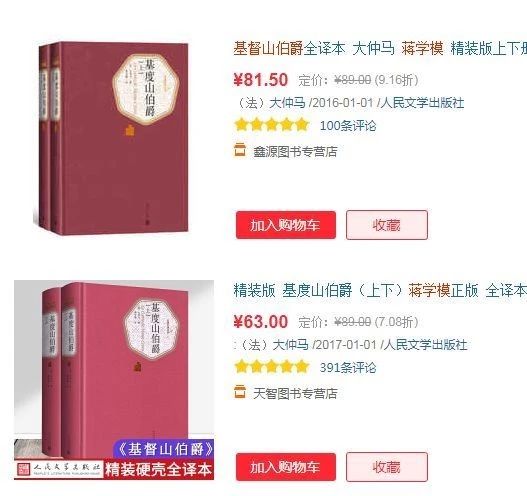The width and height of the screenshot is (527, 496).
Task: Open the 鑫源图书专营店 store link
Action: [295, 152]
